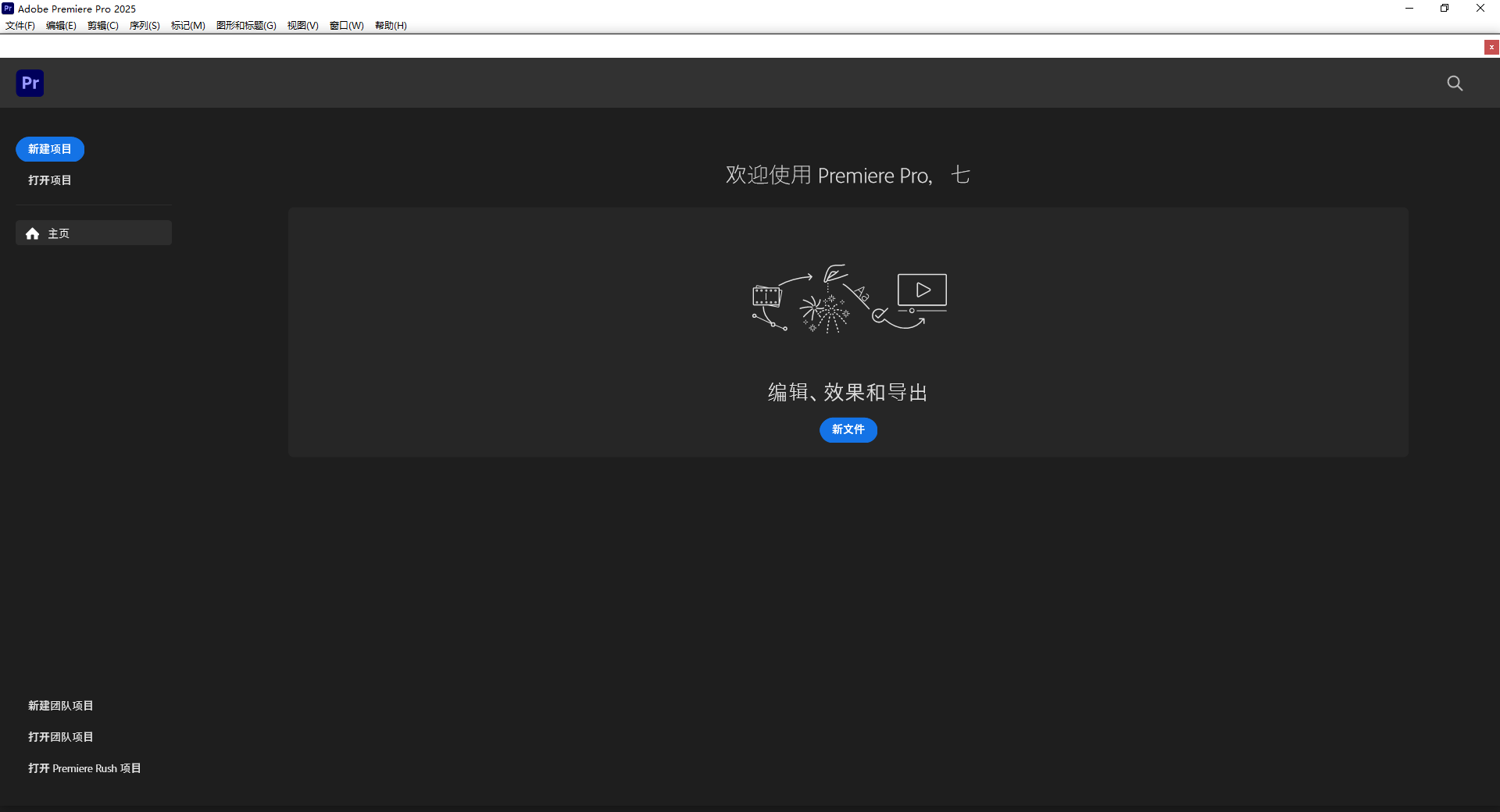Open the 窗口 menu
The height and width of the screenshot is (812, 1500).
coord(346,25)
